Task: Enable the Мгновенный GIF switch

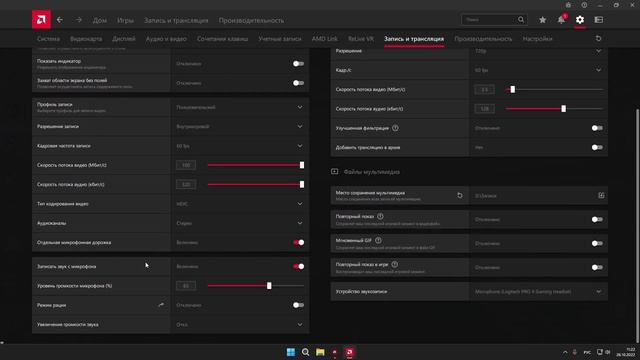Action: [597, 243]
